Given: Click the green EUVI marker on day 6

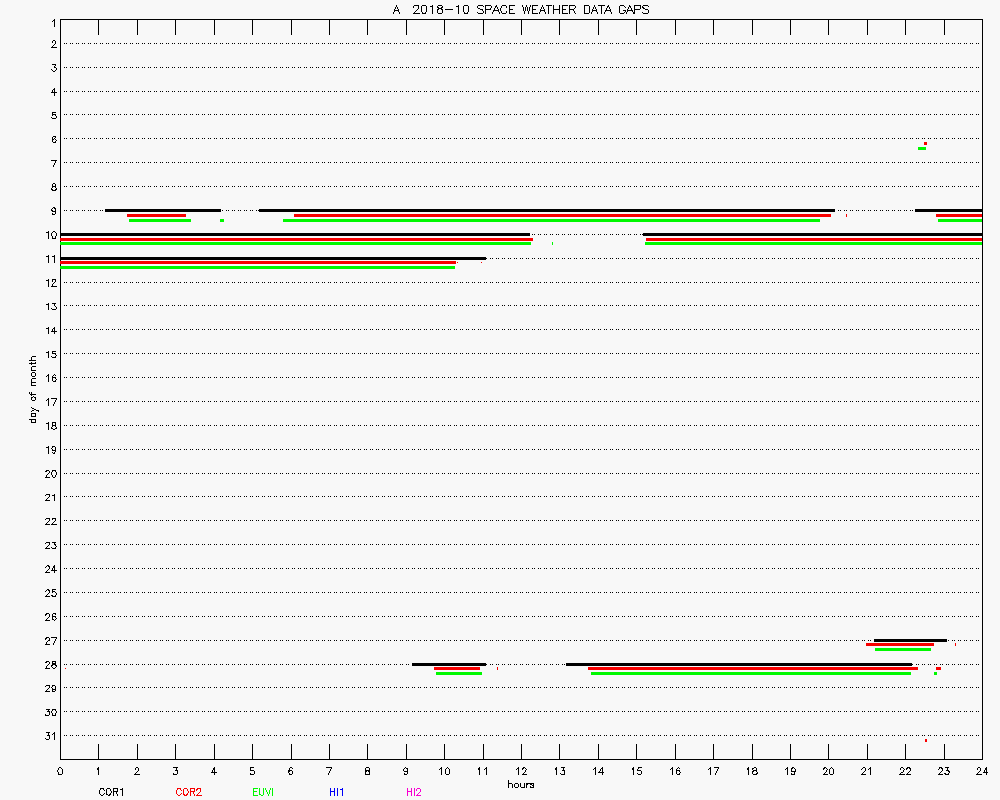Looking at the screenshot, I should [922, 148].
